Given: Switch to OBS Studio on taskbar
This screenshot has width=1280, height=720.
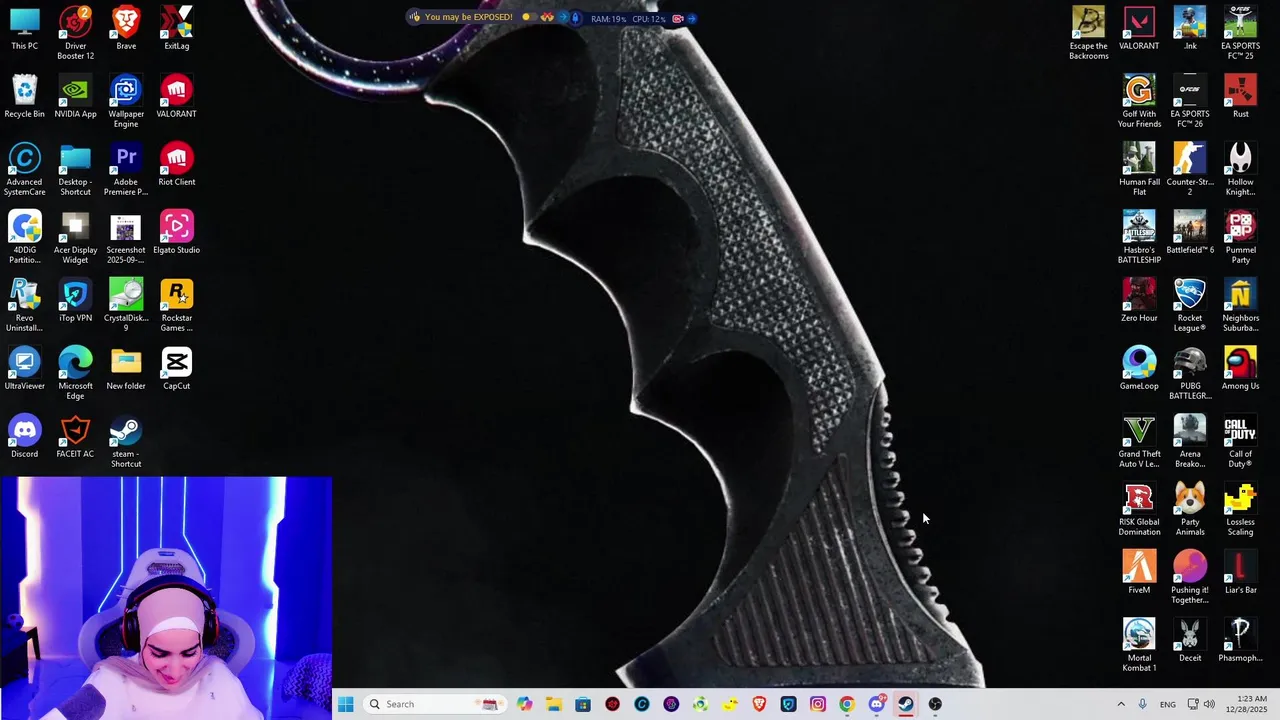Looking at the screenshot, I should (935, 704).
